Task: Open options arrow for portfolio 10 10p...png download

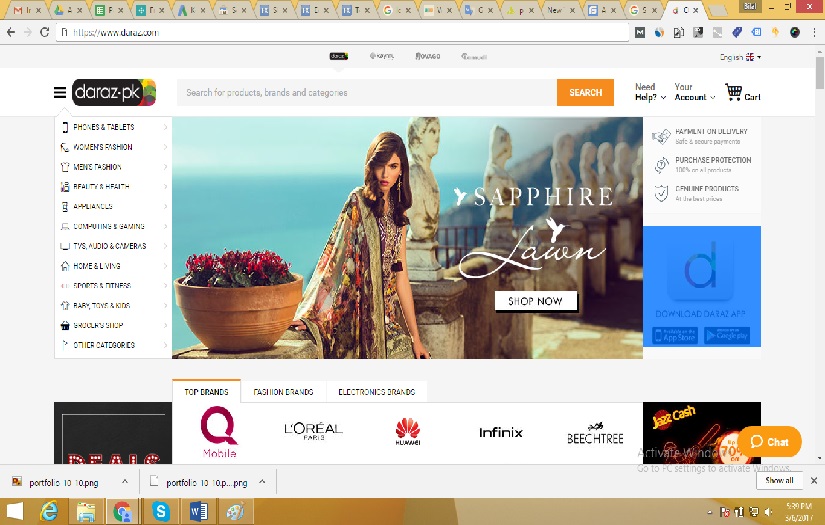Action: 262,481
